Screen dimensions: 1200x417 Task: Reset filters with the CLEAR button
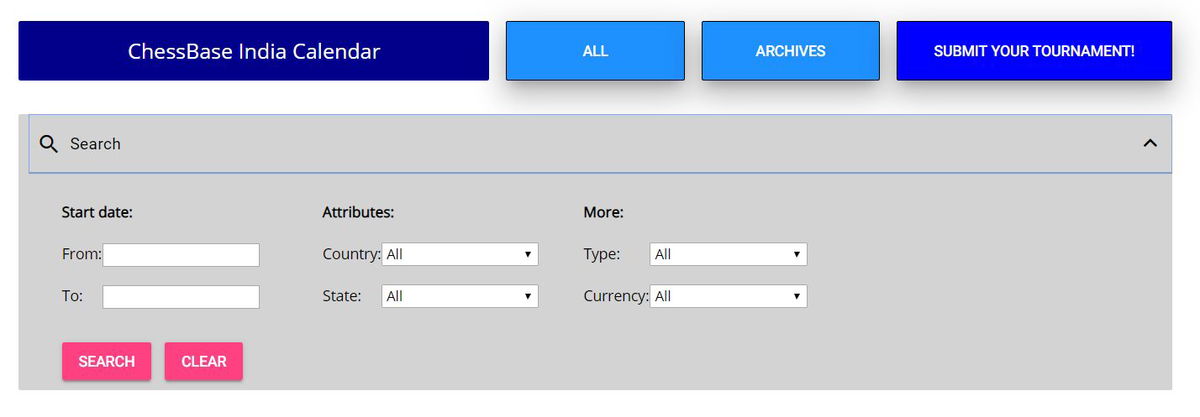point(204,362)
